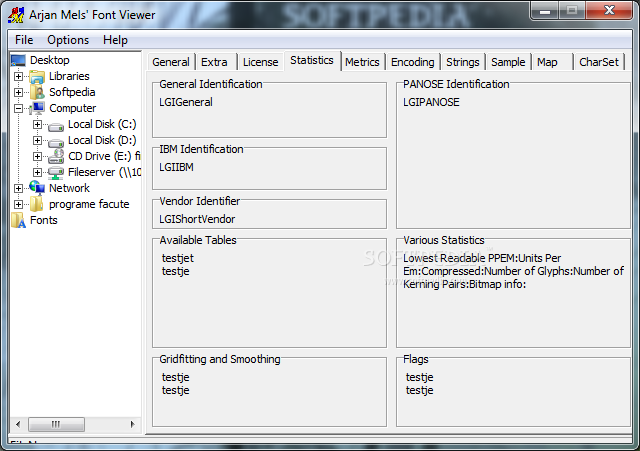640x451 pixels.
Task: Select programe facute label in tree
Action: pos(89,204)
